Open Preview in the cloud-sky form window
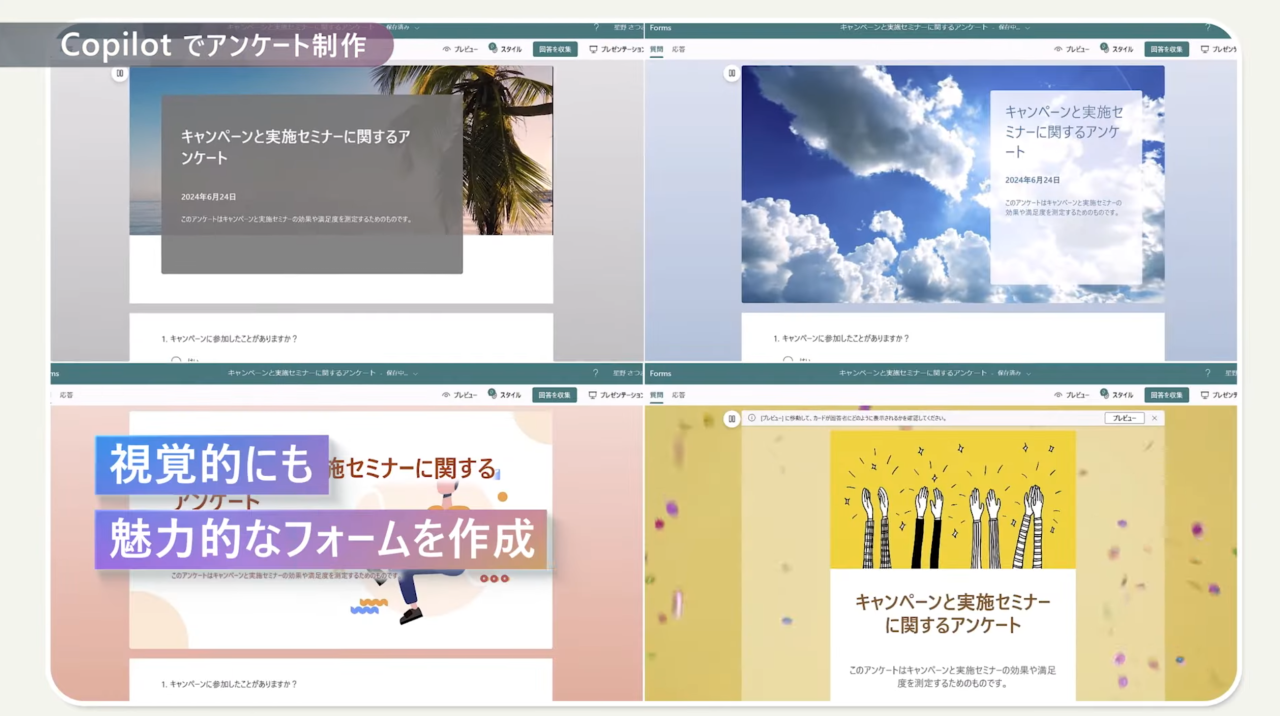The width and height of the screenshot is (1280, 716). 1072,49
